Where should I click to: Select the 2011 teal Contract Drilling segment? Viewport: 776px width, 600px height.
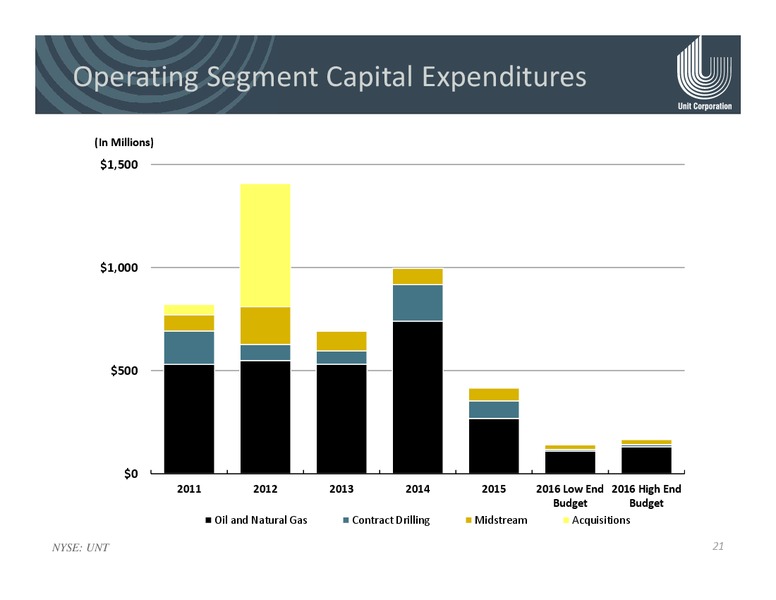click(x=189, y=348)
